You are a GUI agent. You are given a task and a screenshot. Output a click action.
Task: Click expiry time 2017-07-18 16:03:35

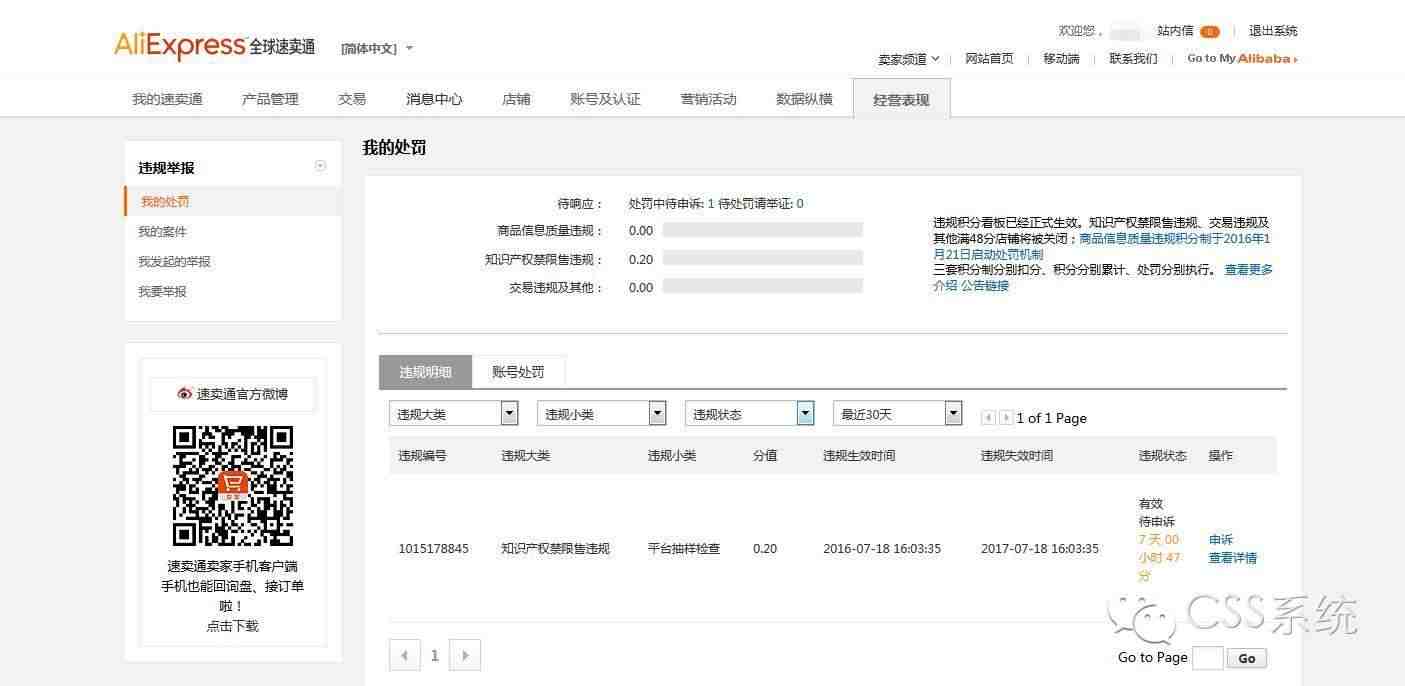pos(1040,549)
